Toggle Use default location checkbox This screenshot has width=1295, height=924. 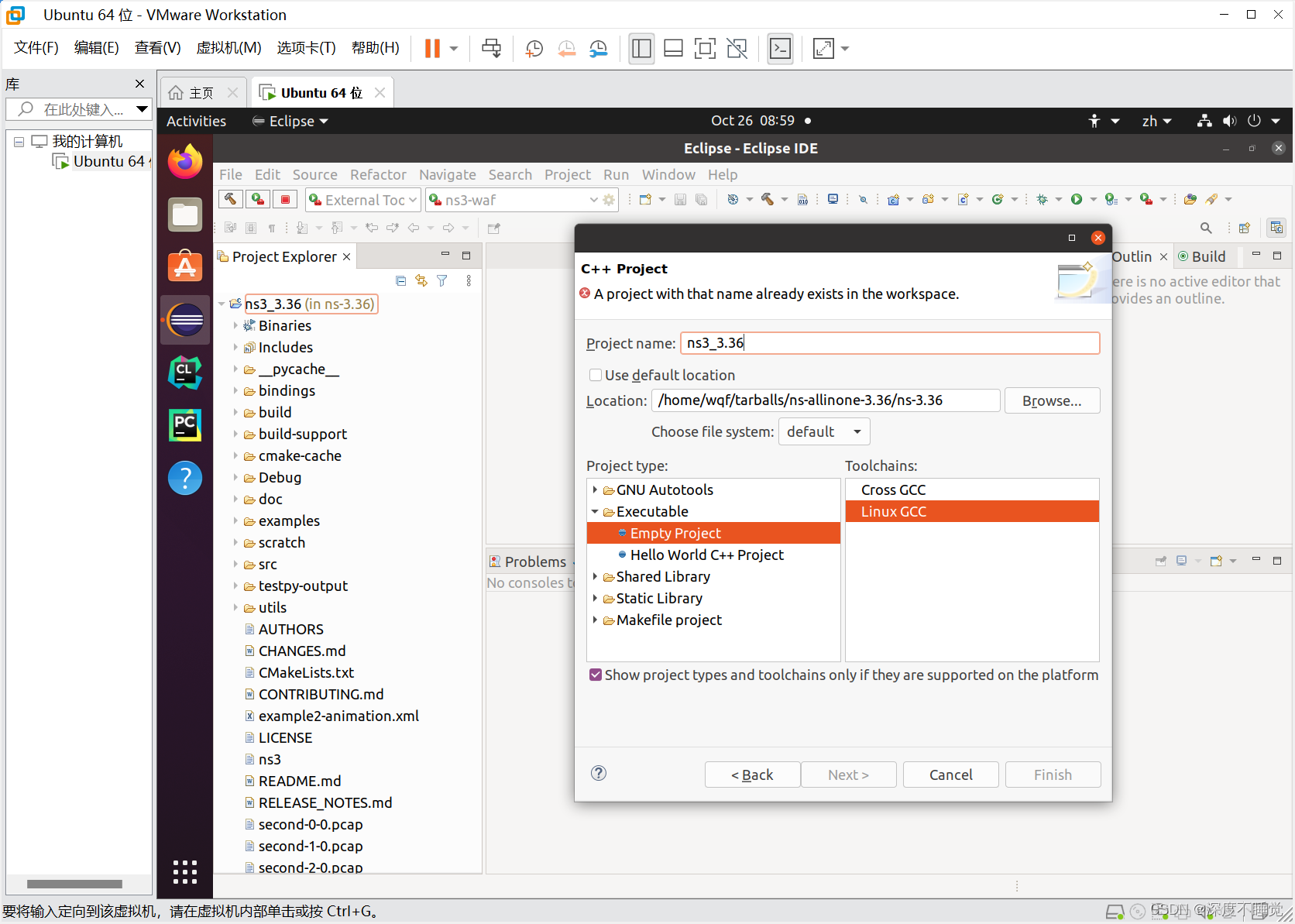click(596, 375)
